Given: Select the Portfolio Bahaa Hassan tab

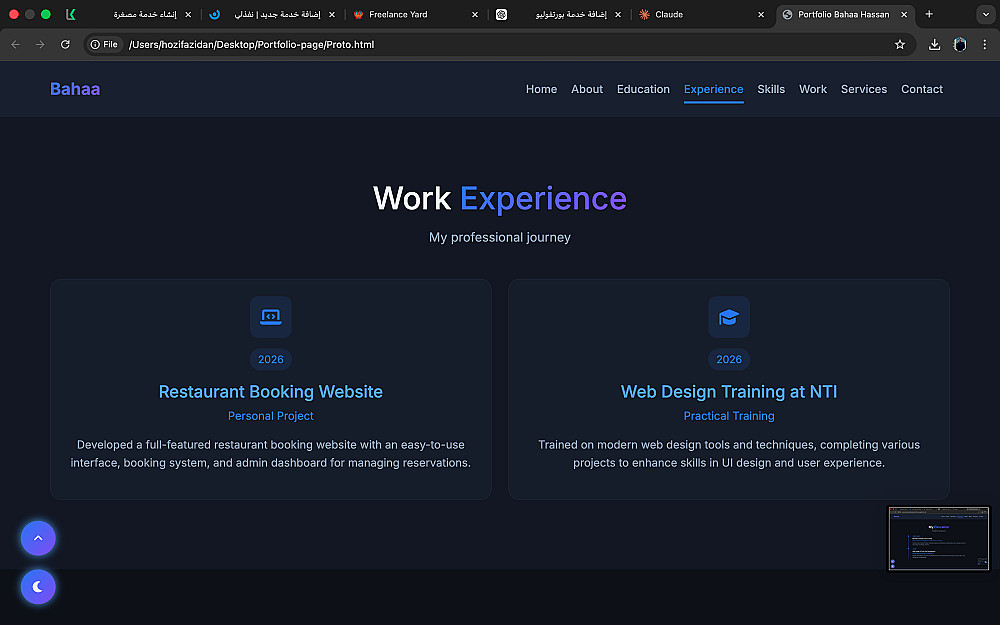Looking at the screenshot, I should click(845, 14).
